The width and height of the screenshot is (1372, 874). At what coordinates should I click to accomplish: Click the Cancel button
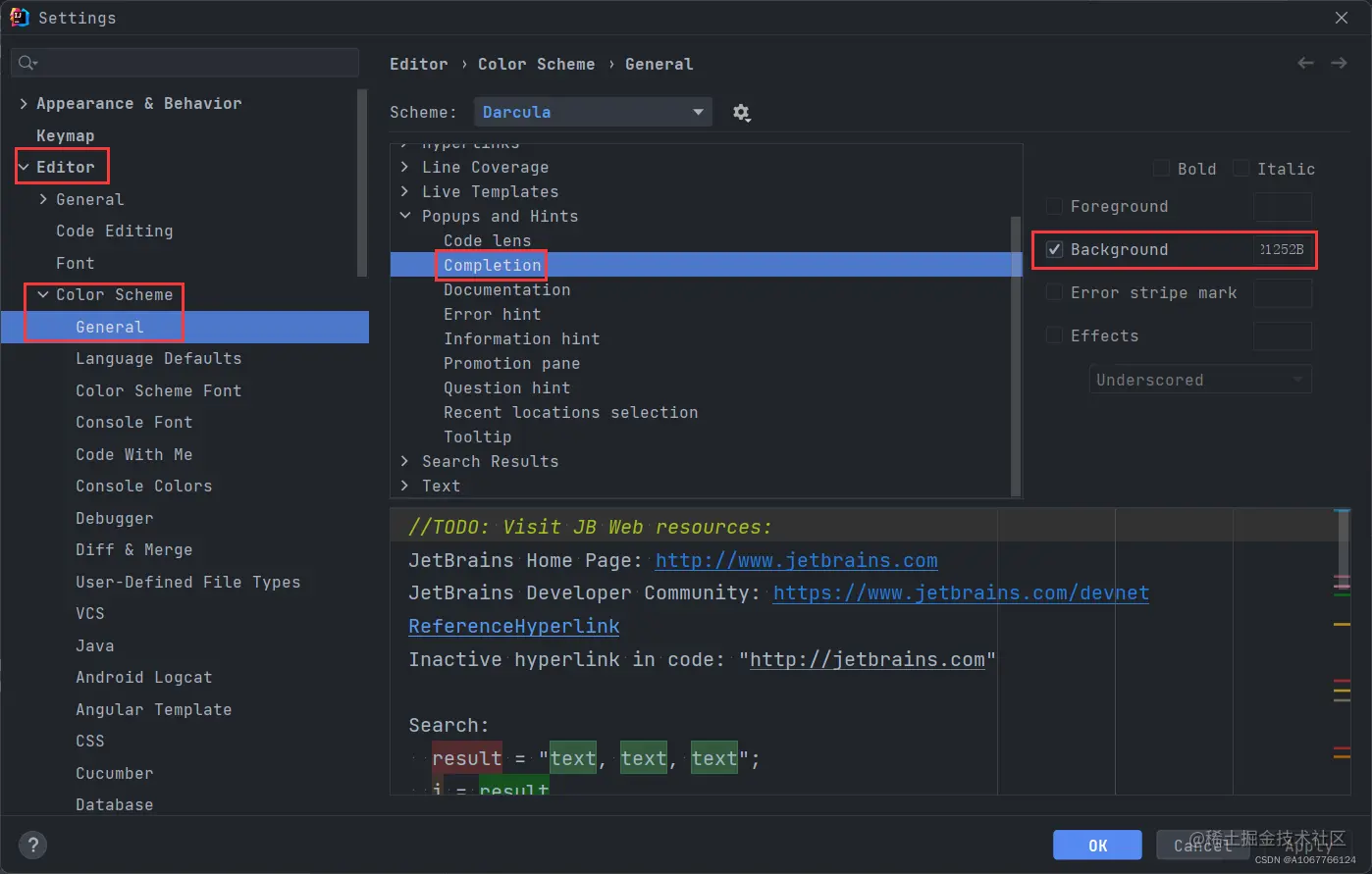coord(1201,845)
